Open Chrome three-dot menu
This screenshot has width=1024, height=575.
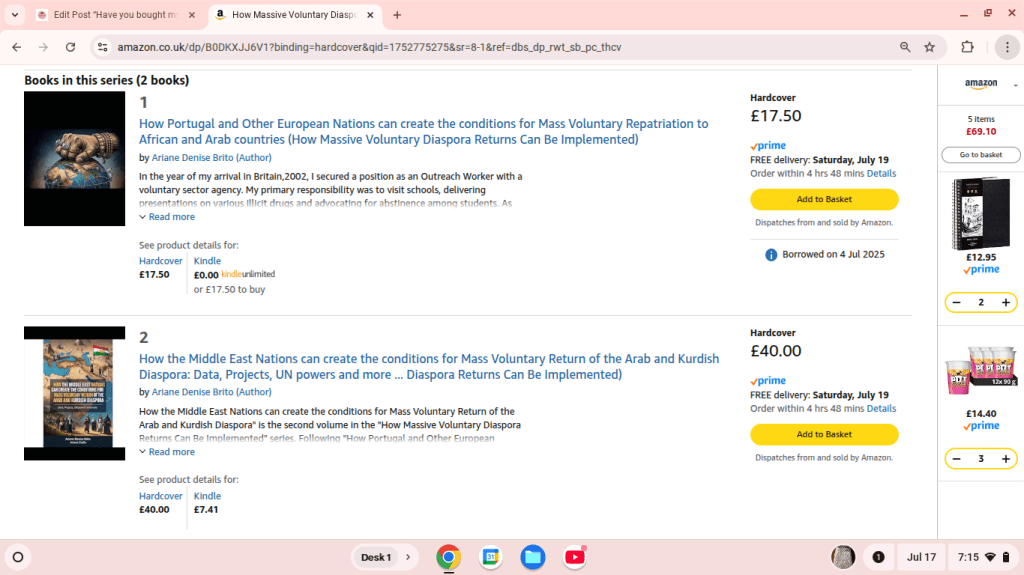(1006, 47)
